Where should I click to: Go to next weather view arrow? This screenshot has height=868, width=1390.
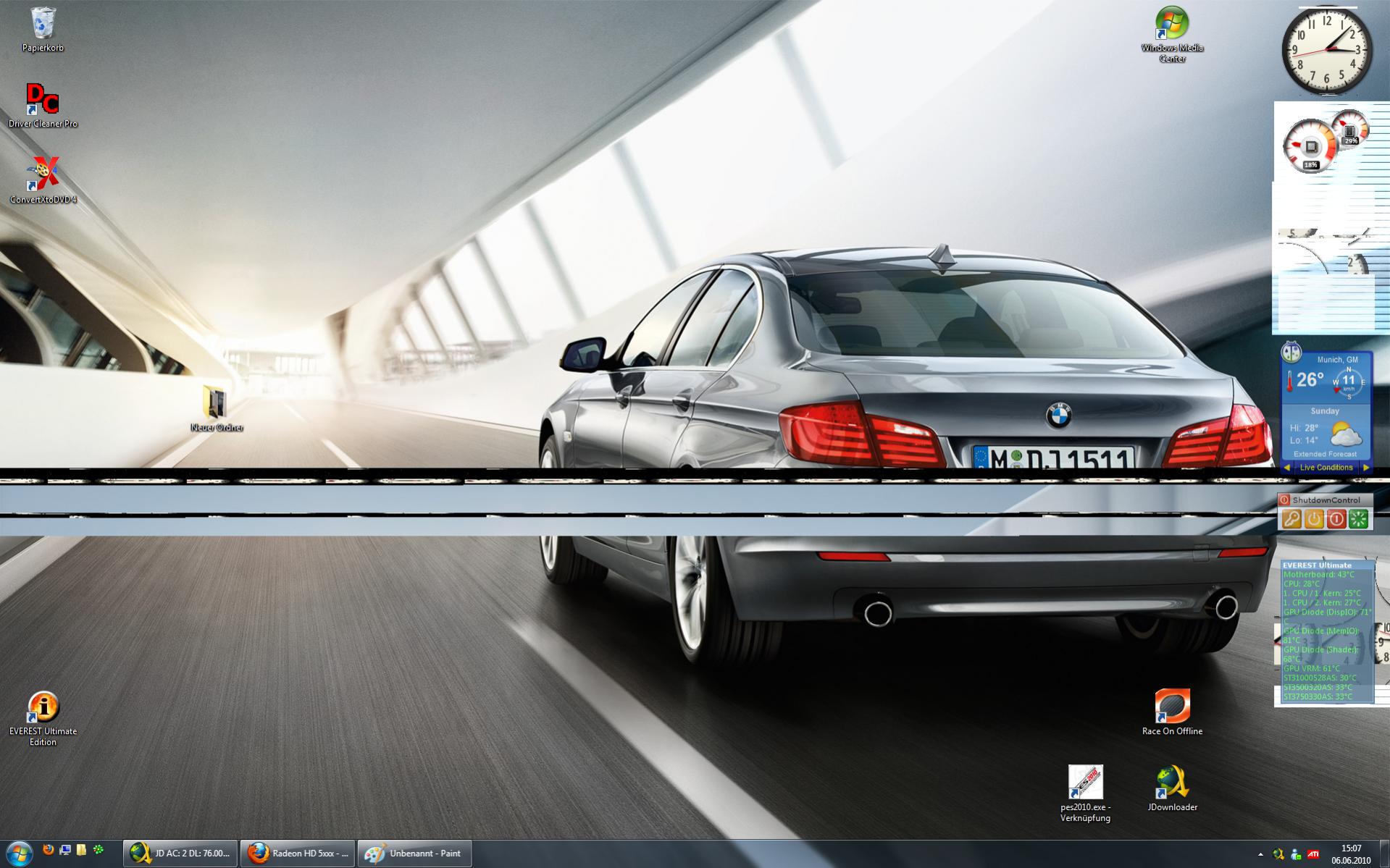(1365, 468)
